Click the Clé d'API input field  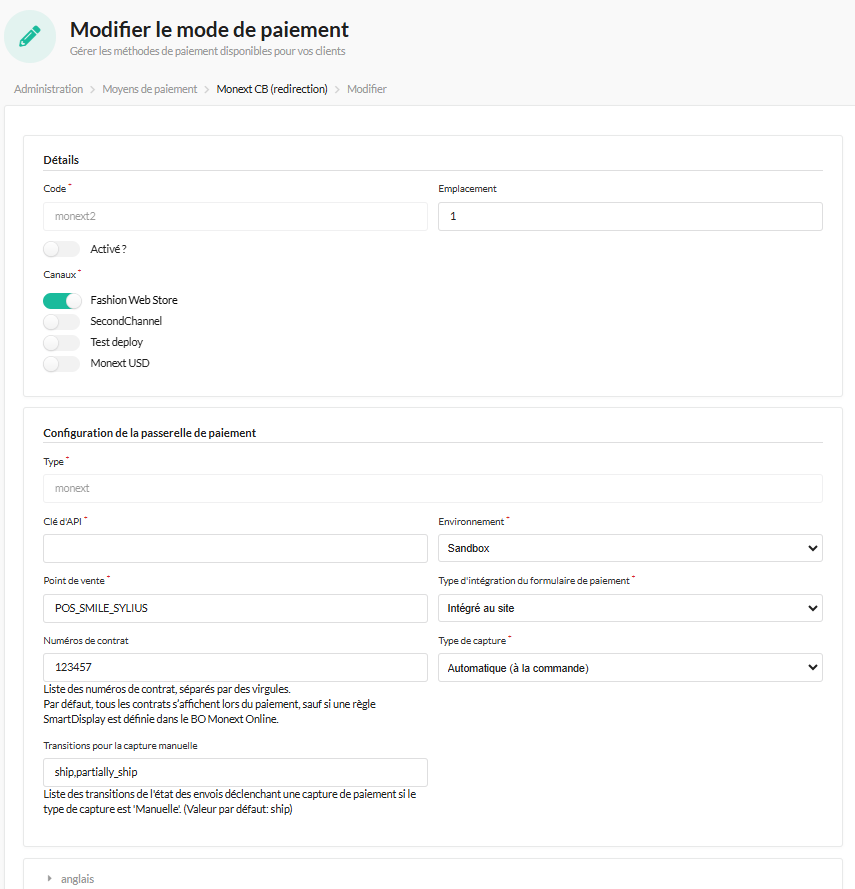(235, 548)
